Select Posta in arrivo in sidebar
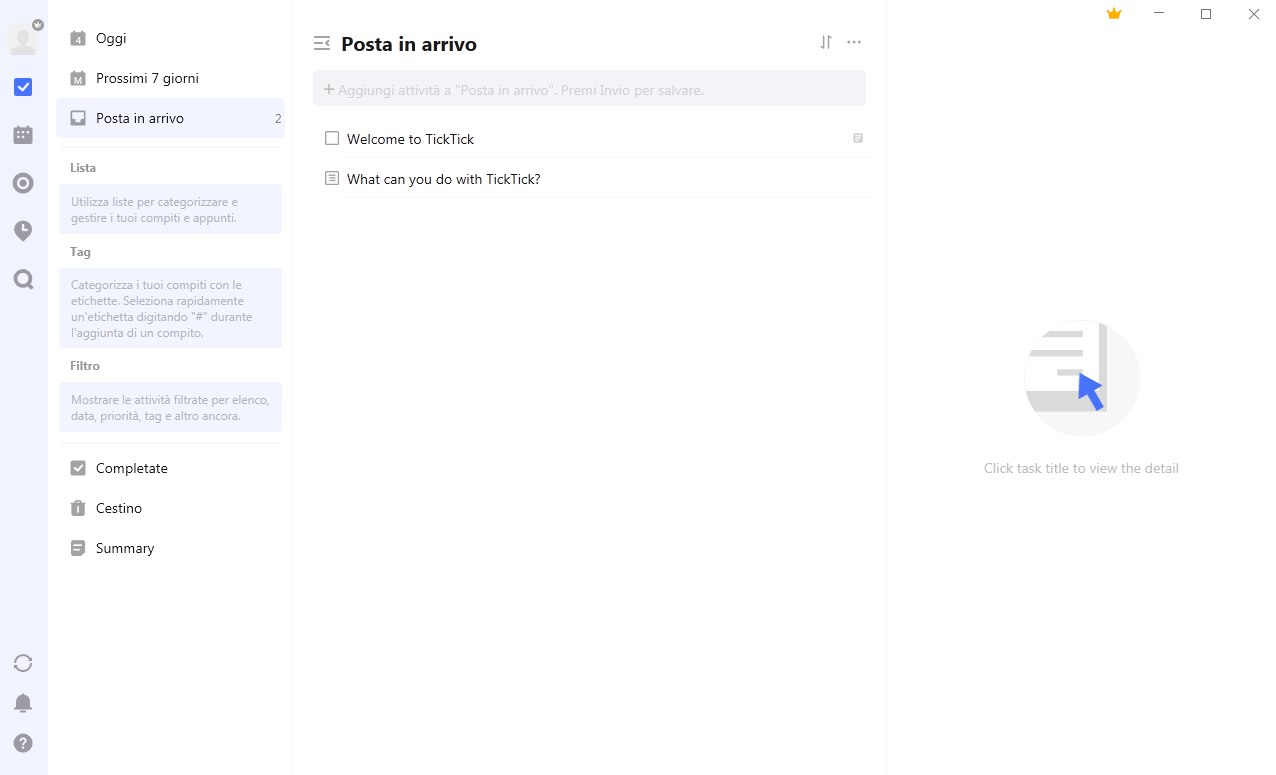1276x775 pixels. click(170, 118)
